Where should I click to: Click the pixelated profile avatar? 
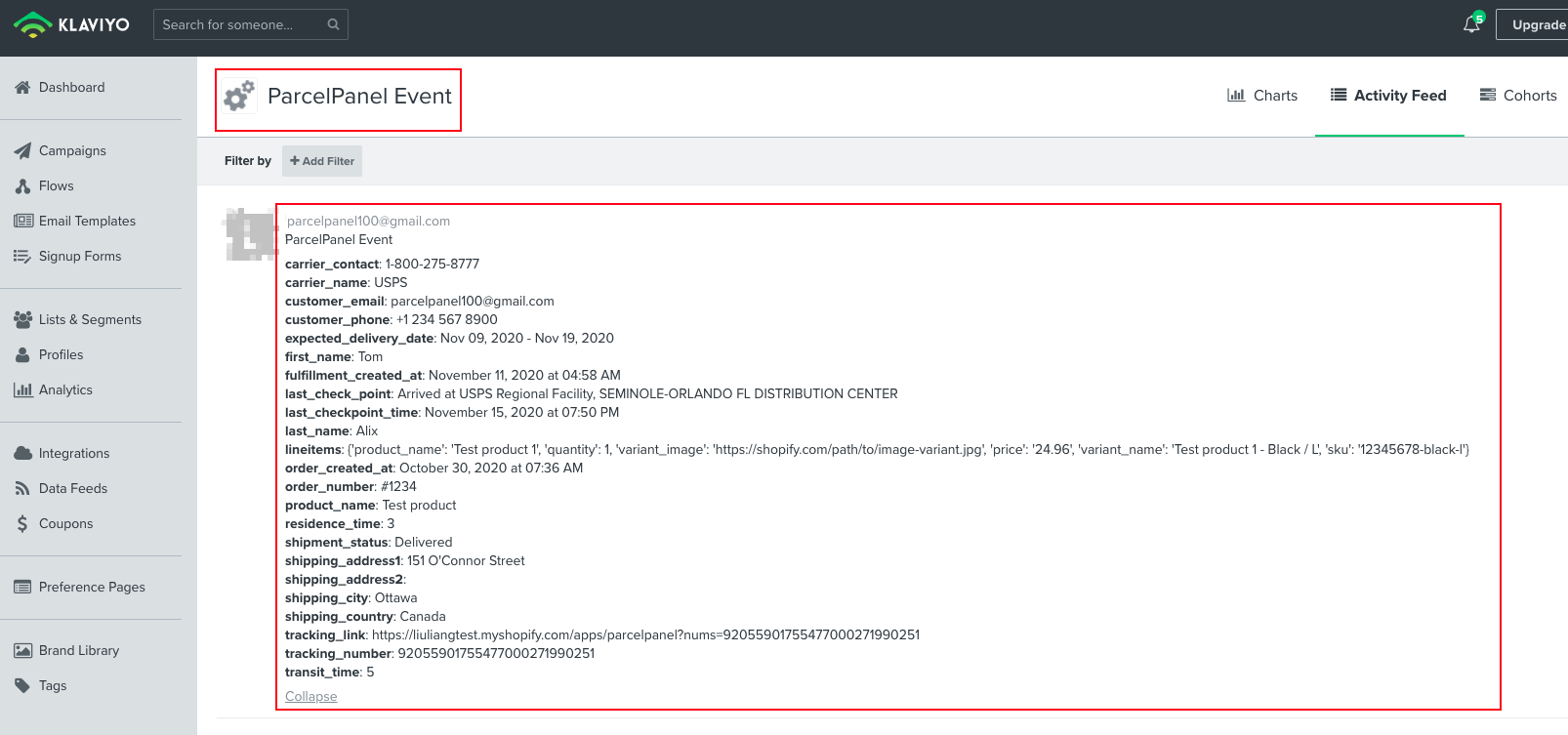[x=250, y=233]
